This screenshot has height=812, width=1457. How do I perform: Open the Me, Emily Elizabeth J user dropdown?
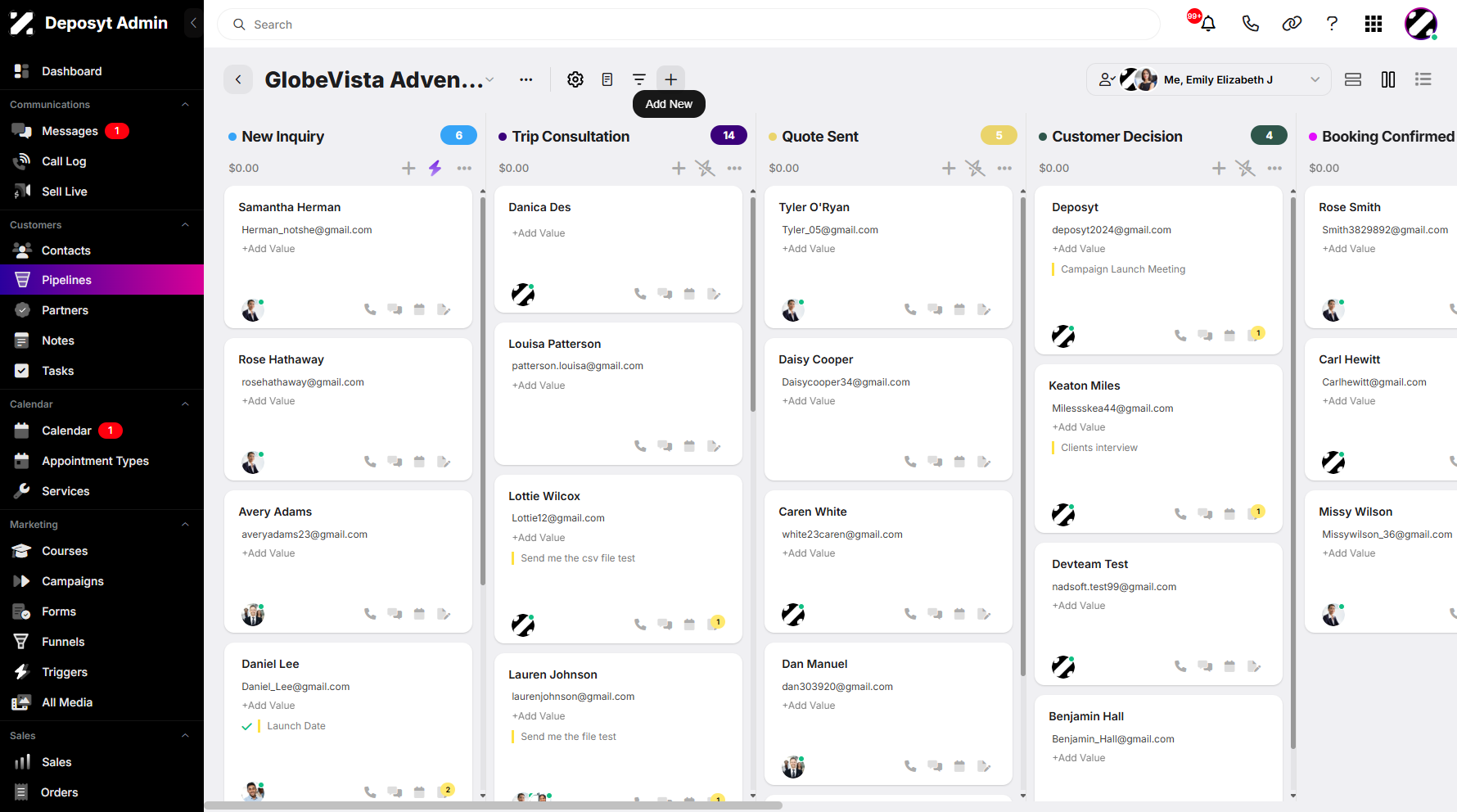[1209, 79]
